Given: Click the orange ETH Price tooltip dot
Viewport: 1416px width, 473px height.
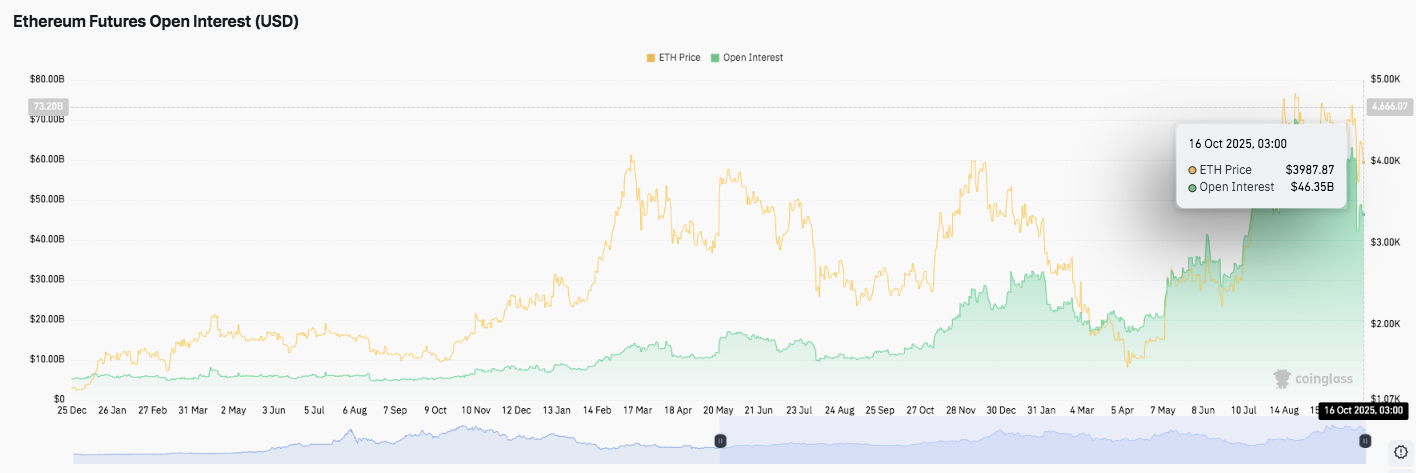Looking at the screenshot, I should click(1193, 170).
